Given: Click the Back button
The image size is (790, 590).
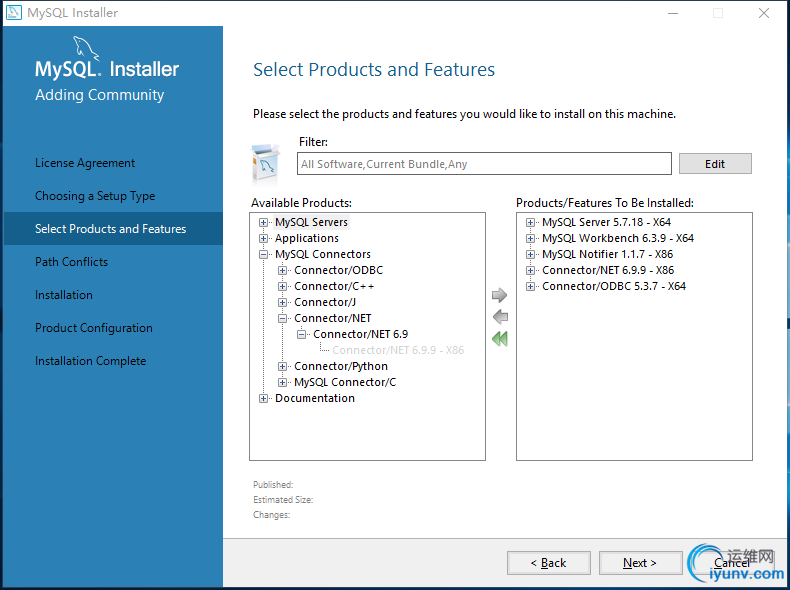Looking at the screenshot, I should pos(549,563).
